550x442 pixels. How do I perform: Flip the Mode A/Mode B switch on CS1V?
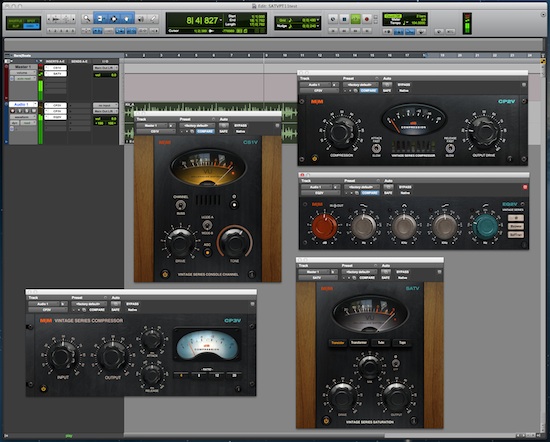coord(207,225)
